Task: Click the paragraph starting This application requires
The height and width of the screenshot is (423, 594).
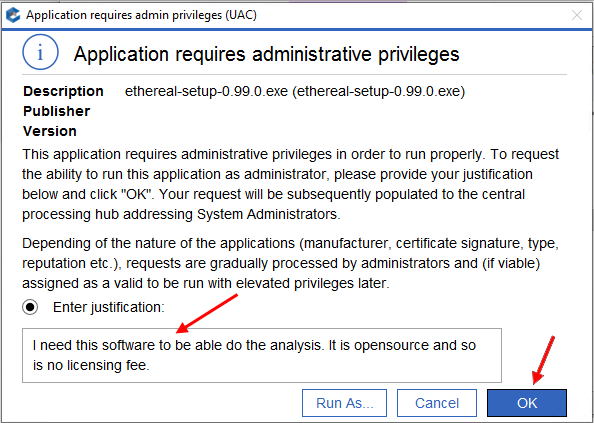Action: coord(291,184)
